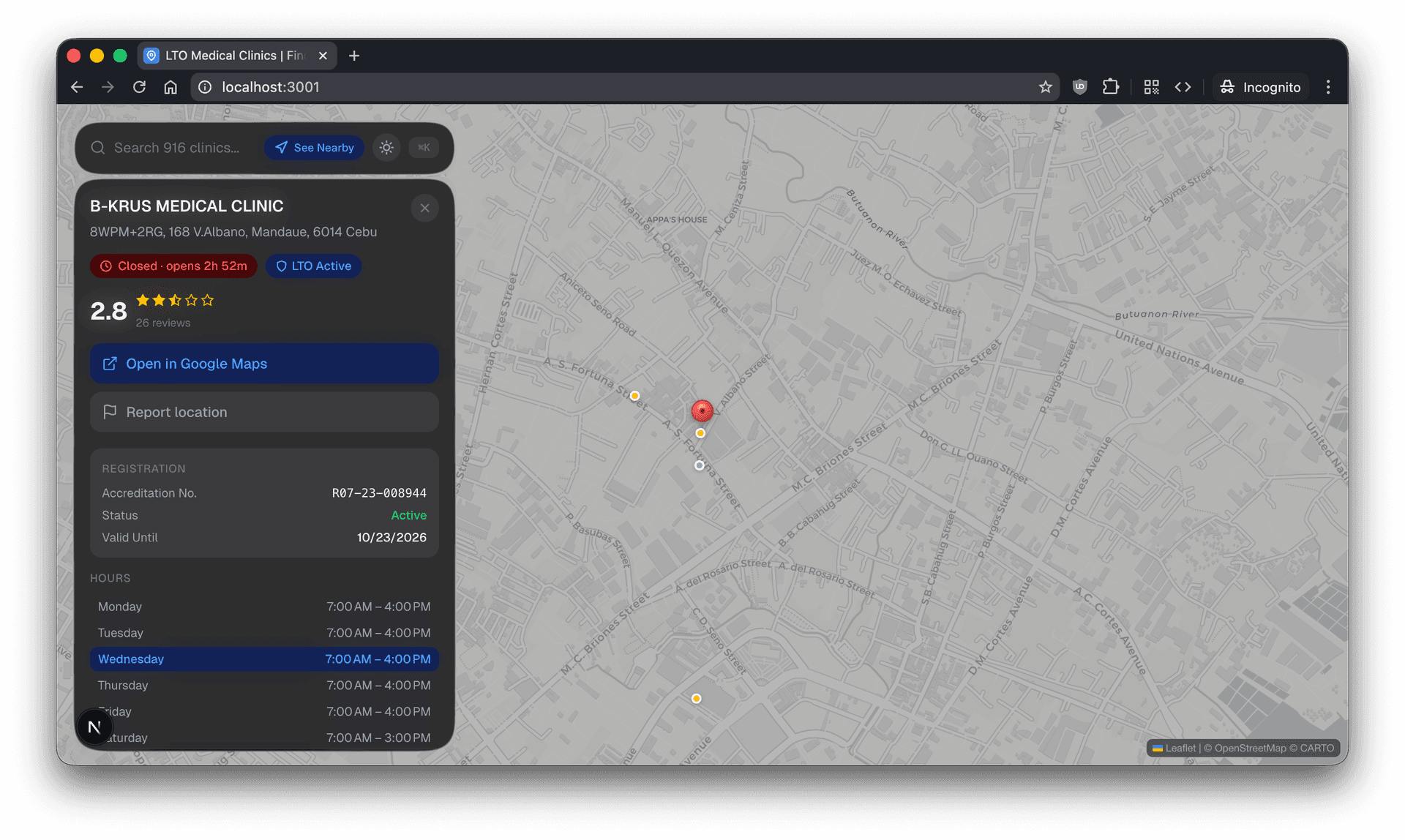
Task: Click the search magnifier icon
Action: pyautogui.click(x=98, y=148)
